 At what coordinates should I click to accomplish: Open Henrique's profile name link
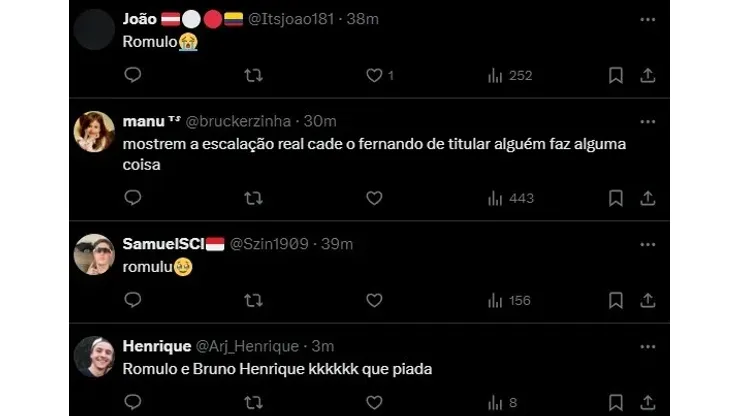pos(156,346)
